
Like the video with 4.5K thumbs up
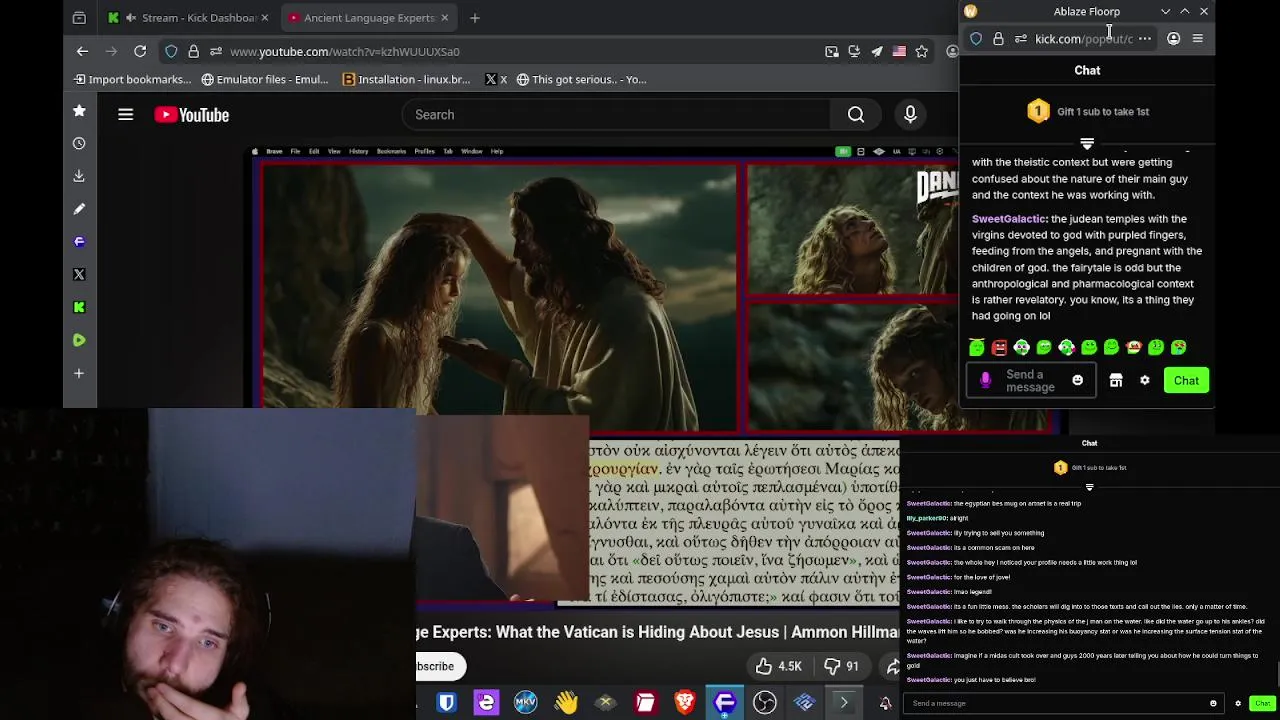pyautogui.click(x=779, y=666)
